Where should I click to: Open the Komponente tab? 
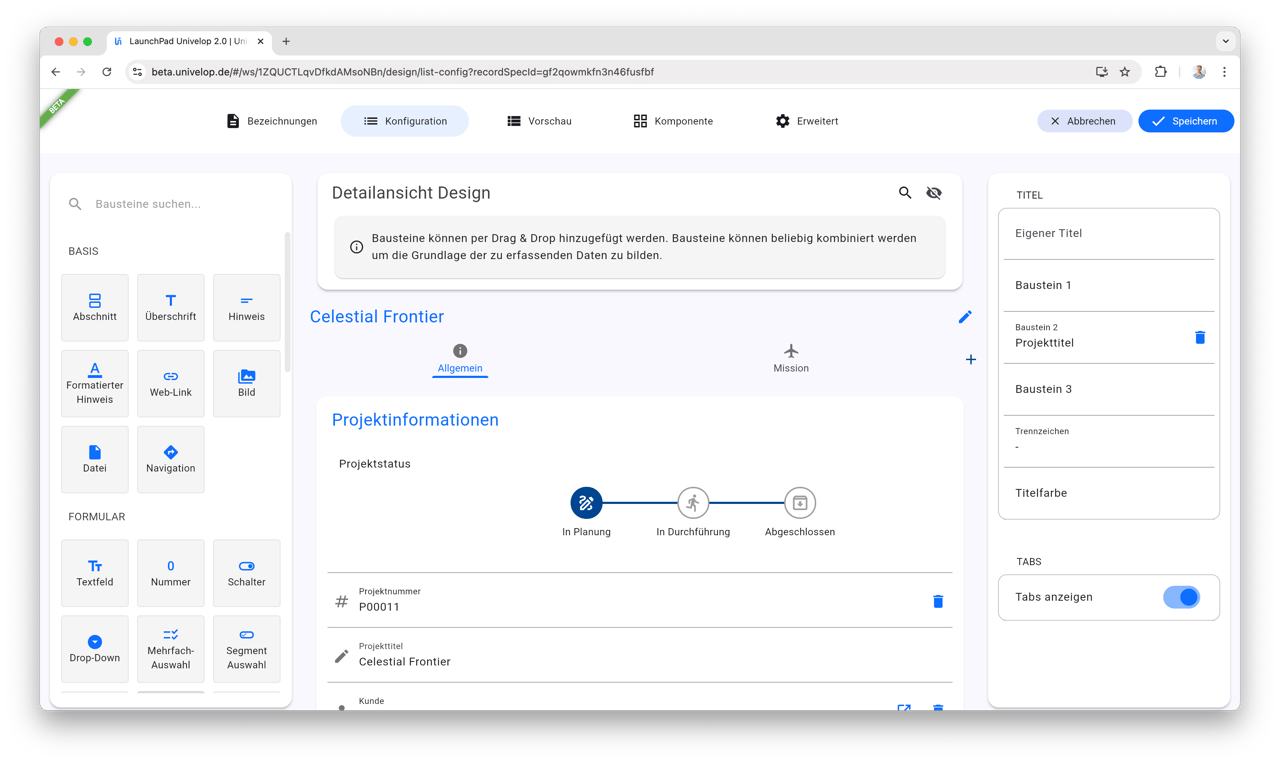click(673, 121)
